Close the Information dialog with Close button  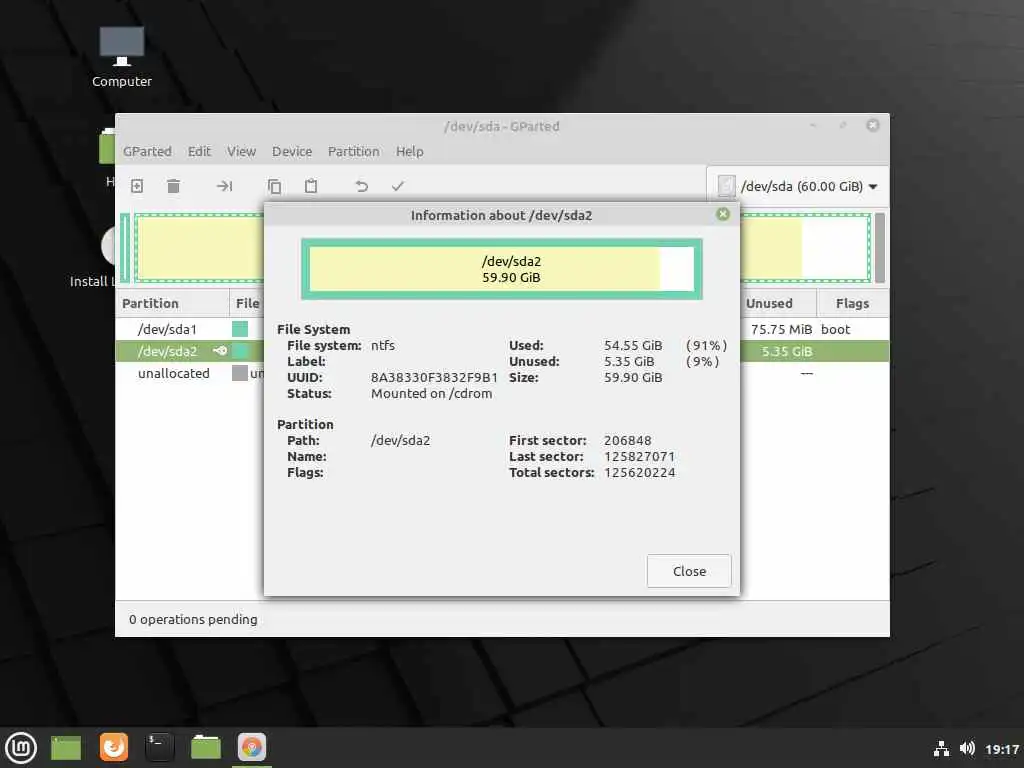click(x=689, y=571)
